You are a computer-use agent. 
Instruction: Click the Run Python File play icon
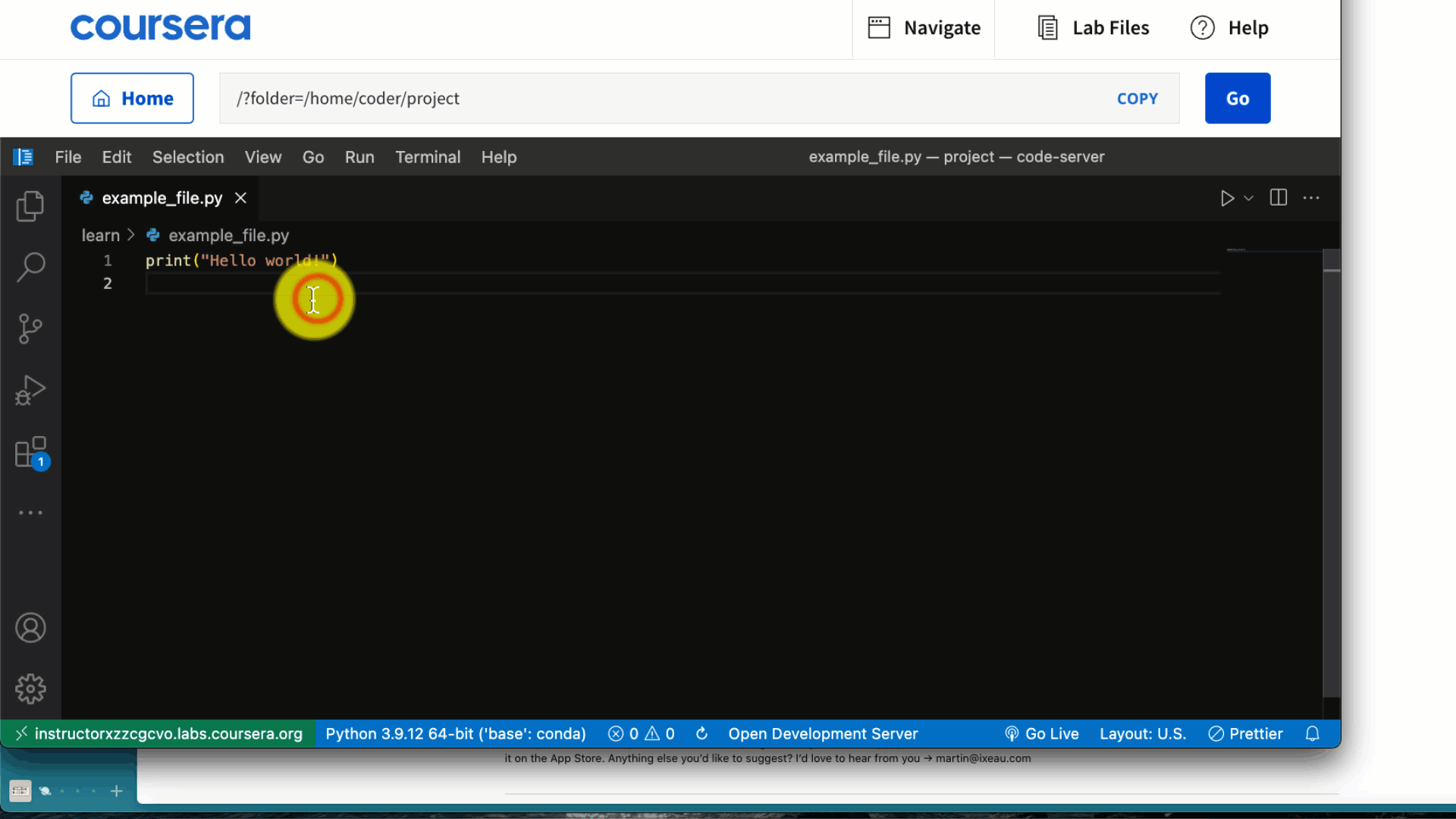coord(1227,198)
